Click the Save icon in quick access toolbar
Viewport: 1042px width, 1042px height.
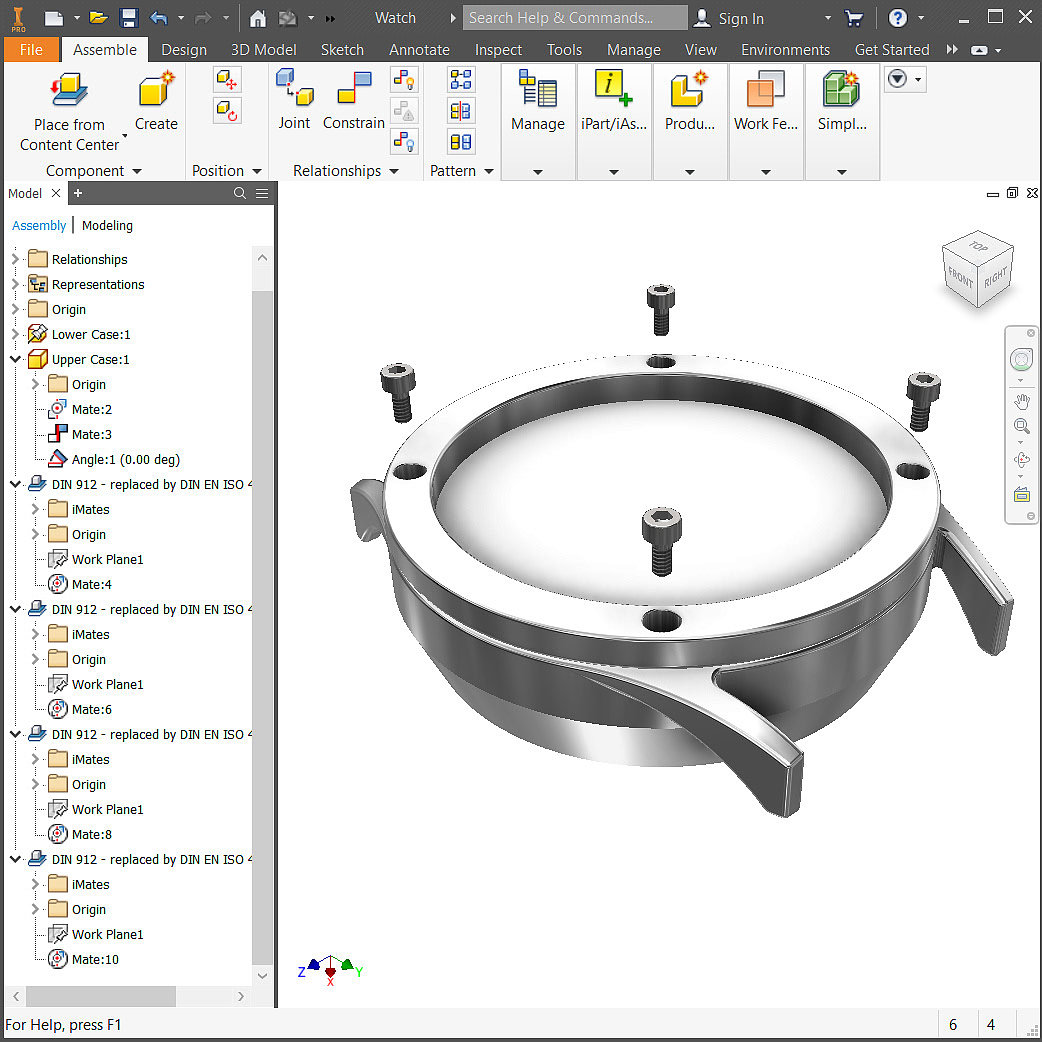click(129, 18)
